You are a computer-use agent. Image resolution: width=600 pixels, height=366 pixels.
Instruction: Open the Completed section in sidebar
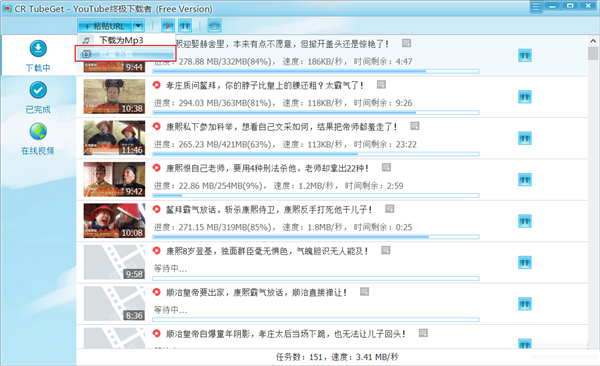point(38,97)
